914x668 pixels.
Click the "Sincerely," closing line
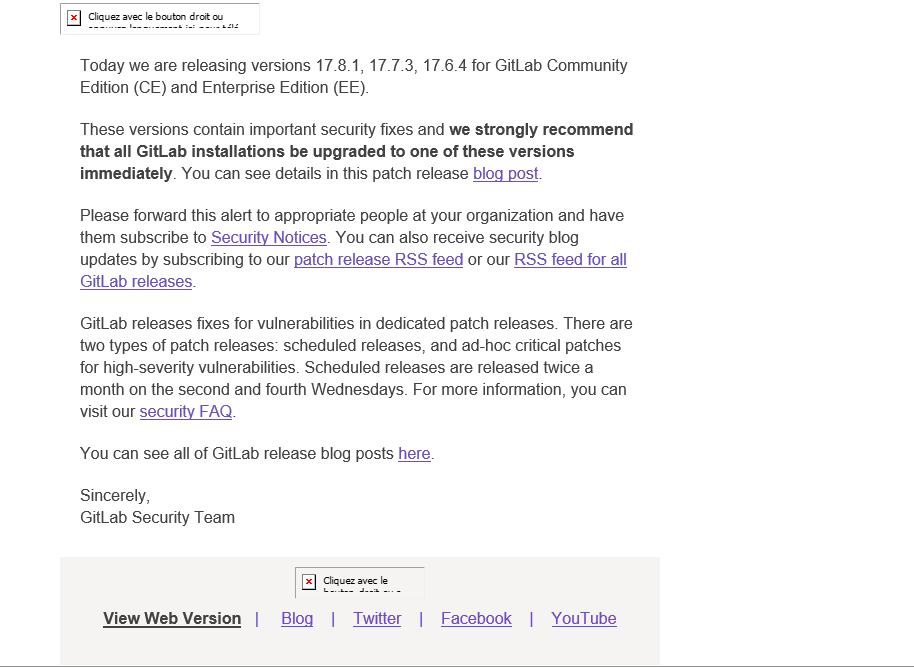coord(115,496)
